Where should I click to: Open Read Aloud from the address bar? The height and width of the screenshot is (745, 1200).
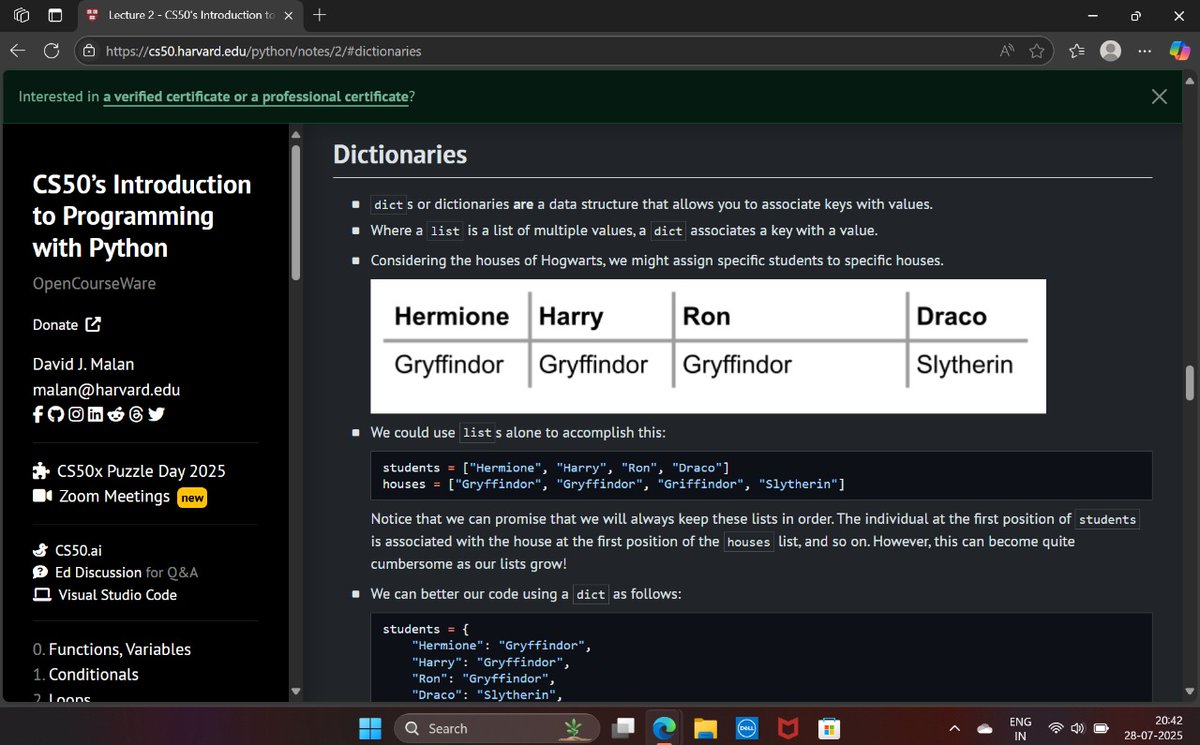(1007, 50)
